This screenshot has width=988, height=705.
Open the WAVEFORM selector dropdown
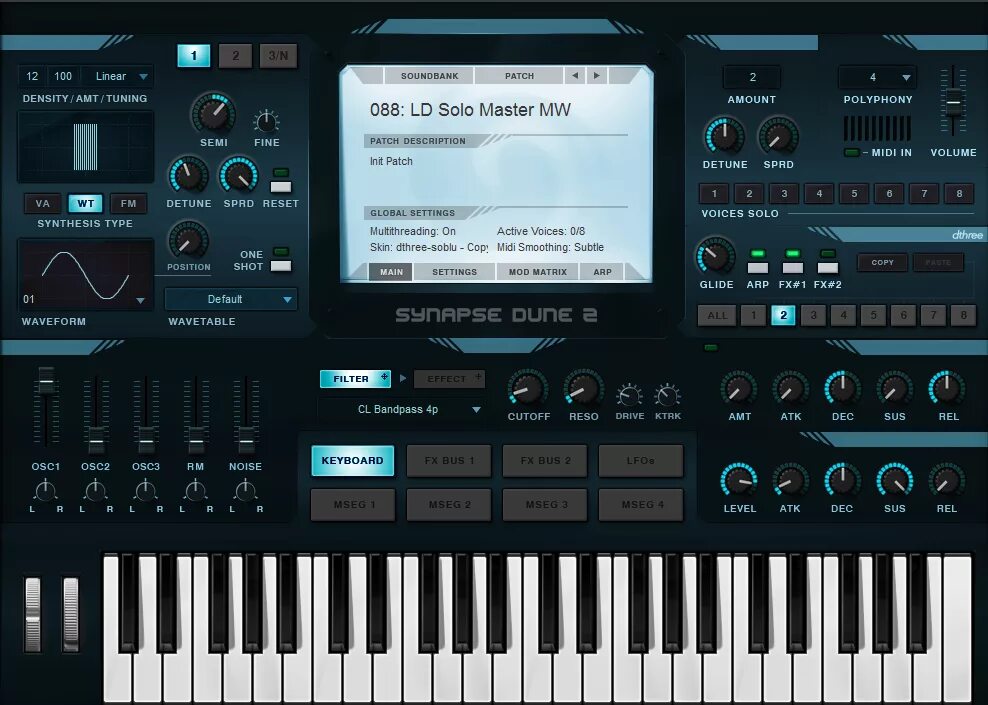tap(141, 301)
